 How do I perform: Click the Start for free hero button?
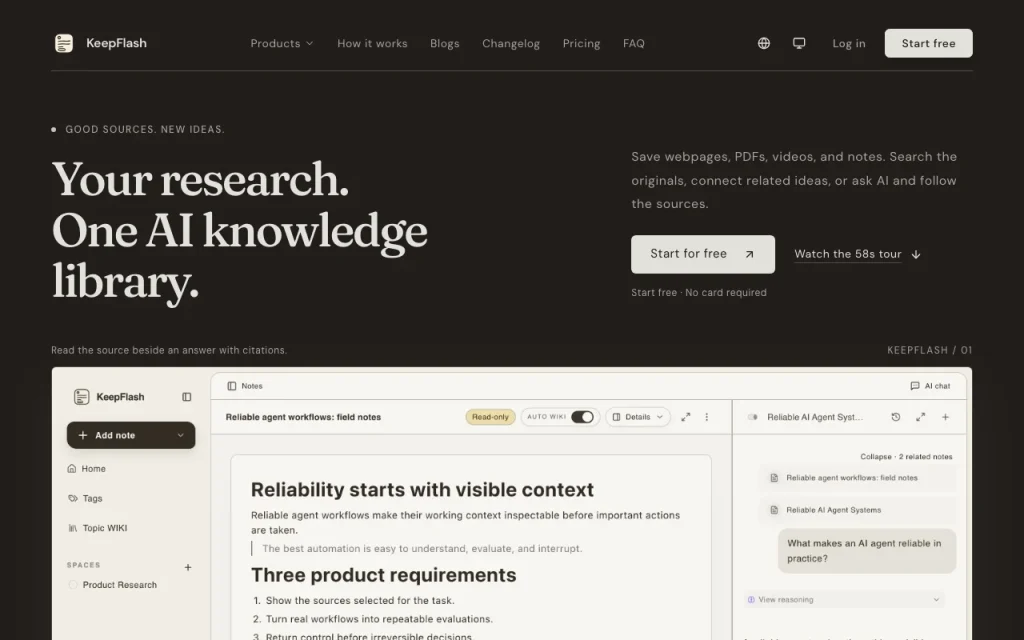pos(703,254)
